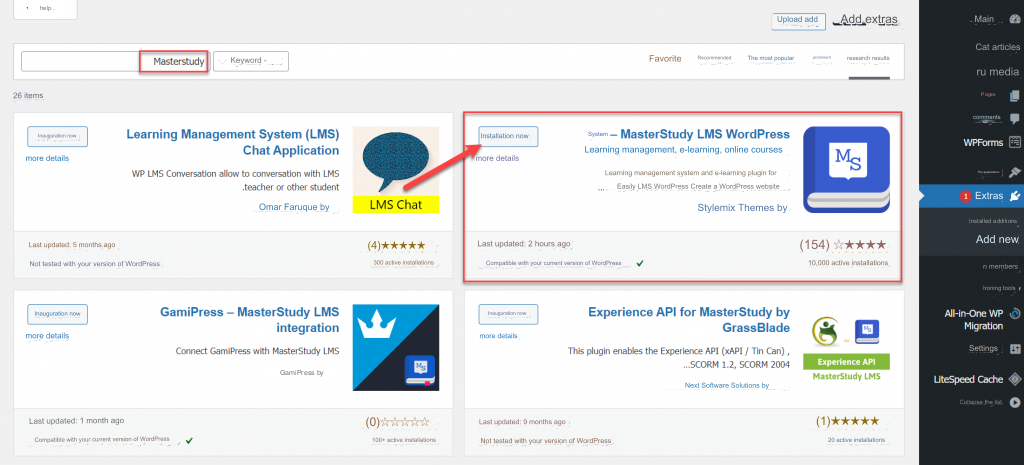Screen dimensions: 1024x465
Task: Click Installation now for MasterStudy LMS
Action: pyautogui.click(x=508, y=136)
